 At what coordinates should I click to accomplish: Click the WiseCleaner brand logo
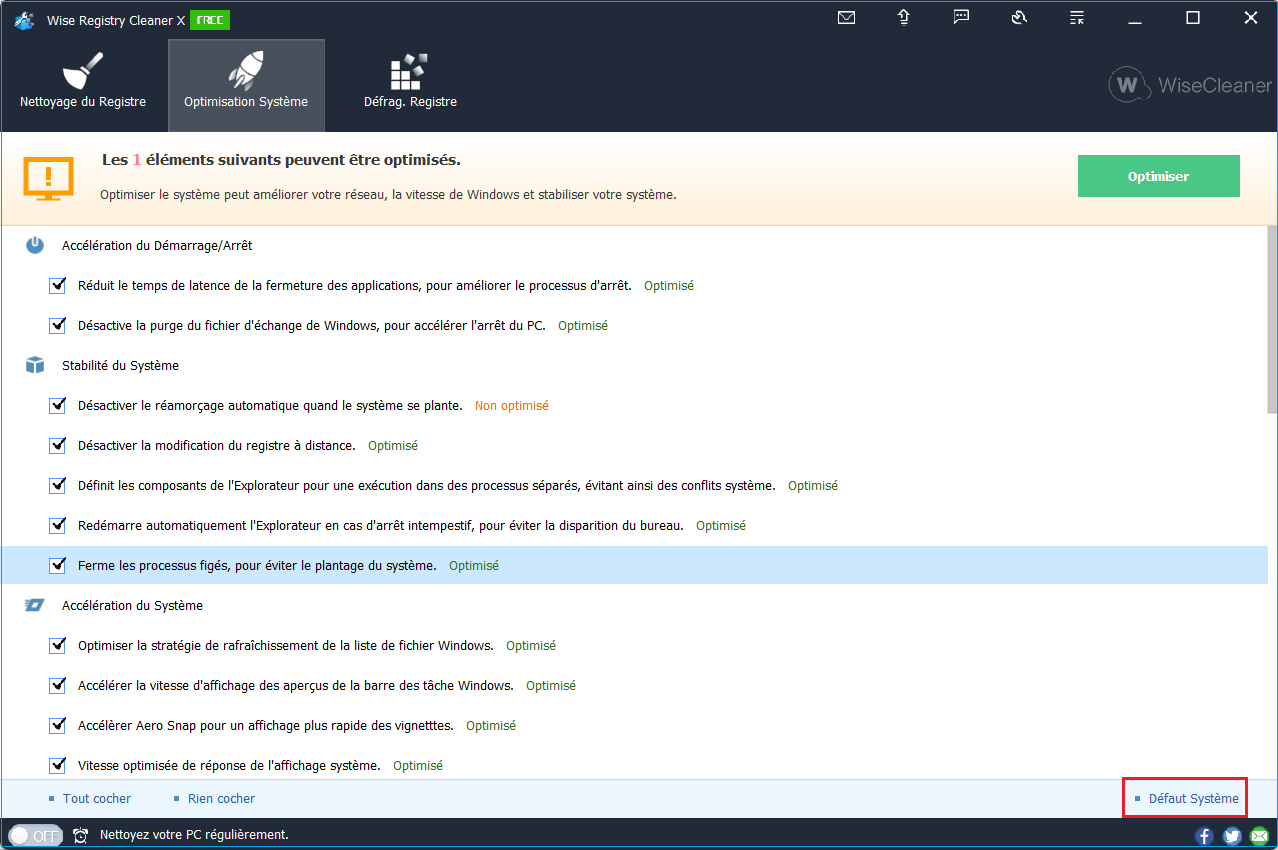[1190, 85]
